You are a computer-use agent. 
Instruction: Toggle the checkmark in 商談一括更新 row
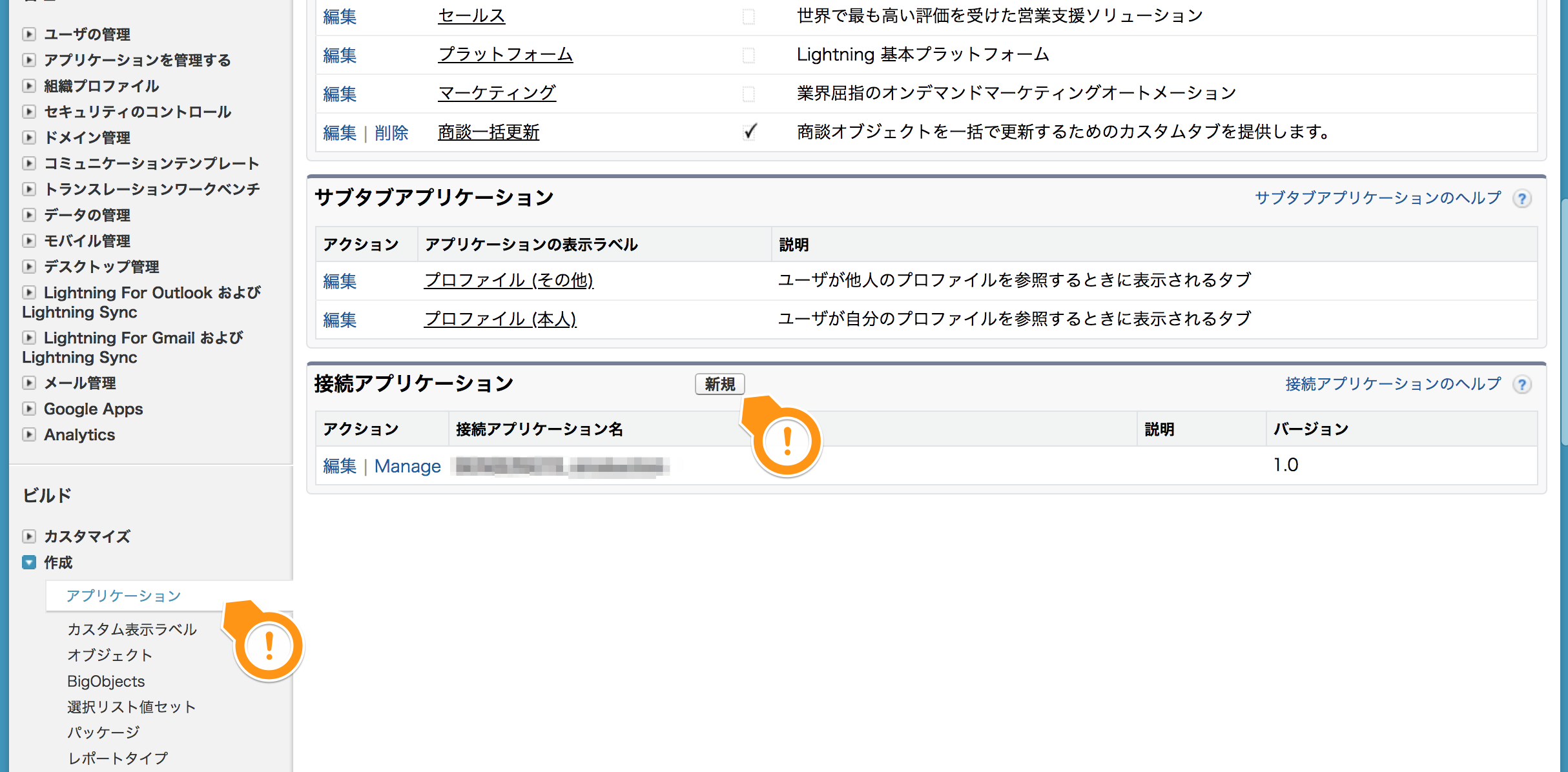pyautogui.click(x=750, y=132)
